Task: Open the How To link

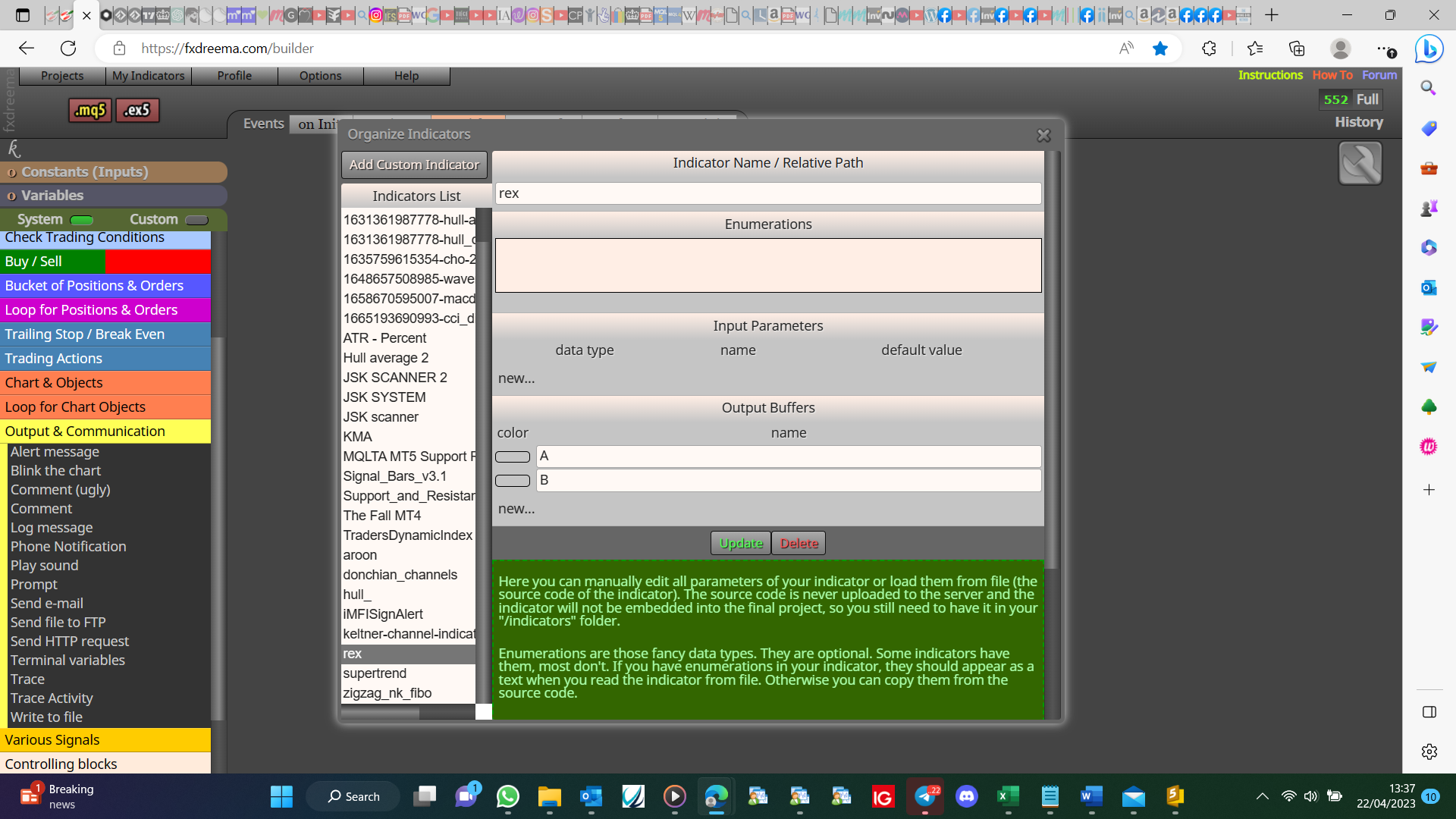Action: (x=1332, y=75)
